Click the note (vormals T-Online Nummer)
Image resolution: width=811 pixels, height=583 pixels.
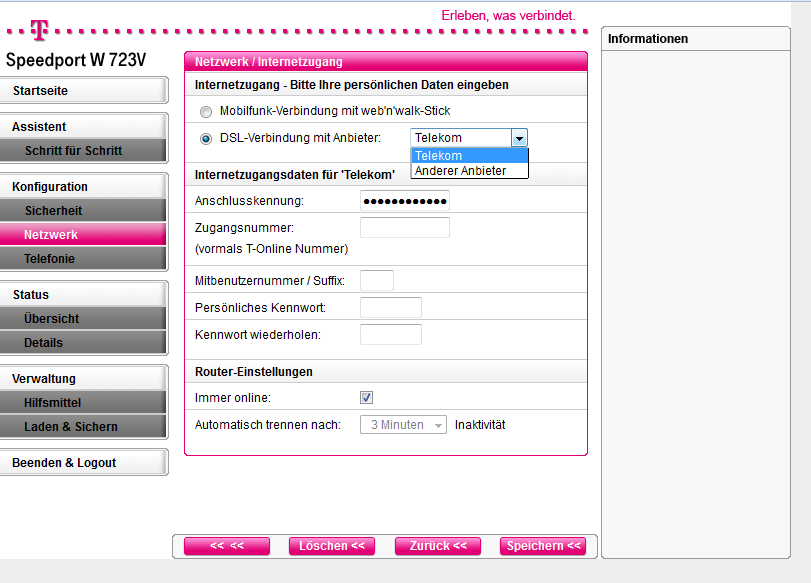[272, 249]
